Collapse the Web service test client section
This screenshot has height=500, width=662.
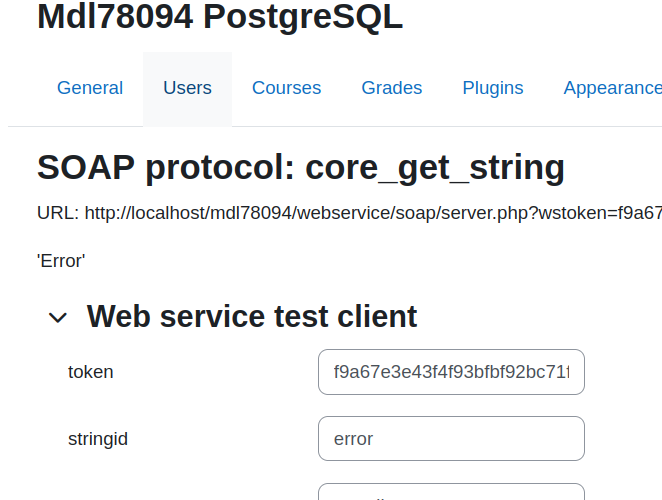click(x=58, y=318)
